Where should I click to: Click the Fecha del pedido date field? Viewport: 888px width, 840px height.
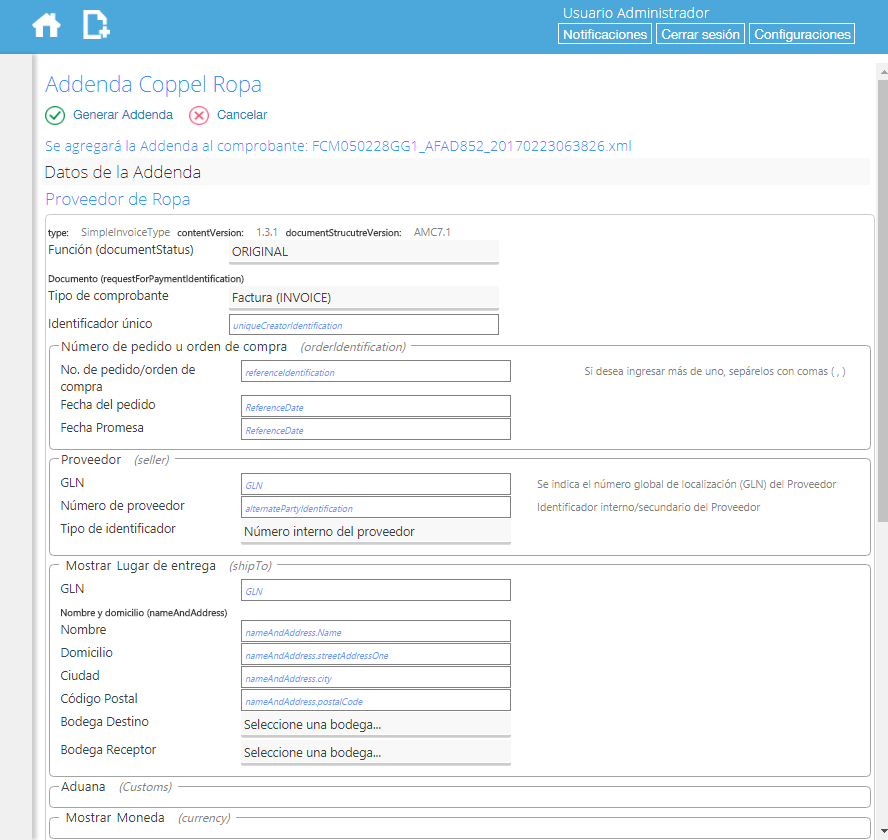tap(375, 407)
